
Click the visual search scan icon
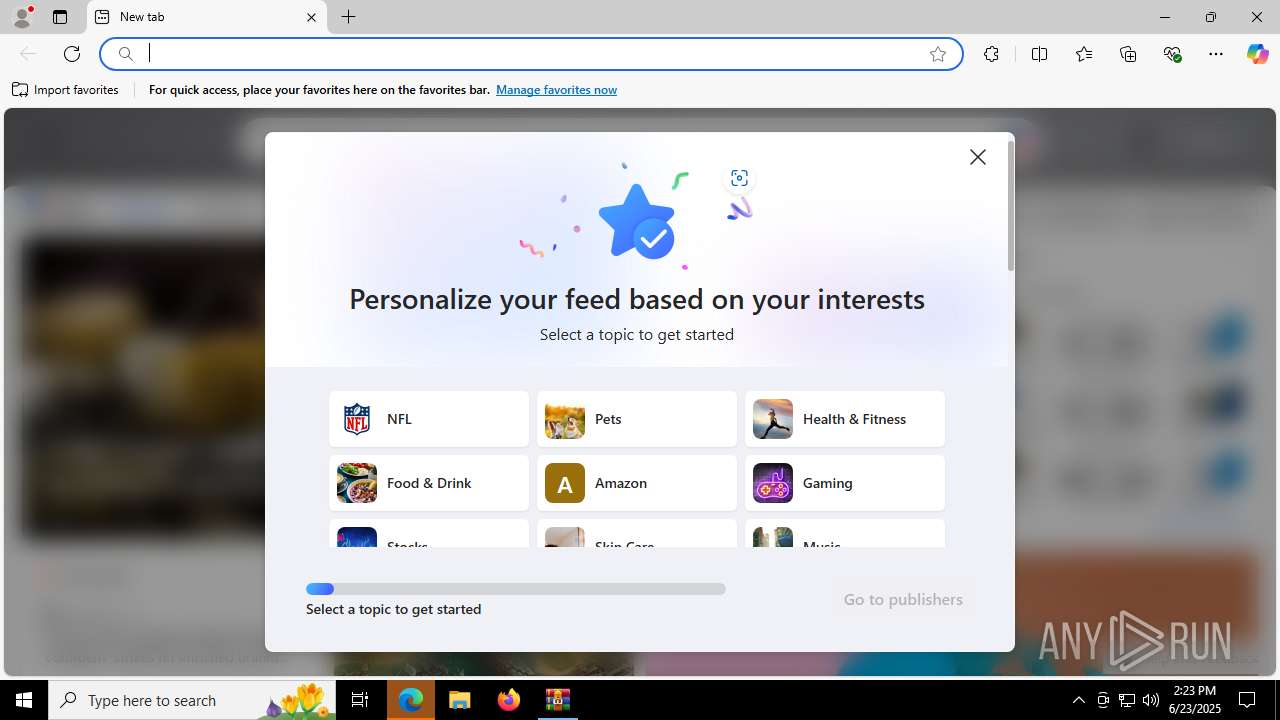(x=739, y=178)
